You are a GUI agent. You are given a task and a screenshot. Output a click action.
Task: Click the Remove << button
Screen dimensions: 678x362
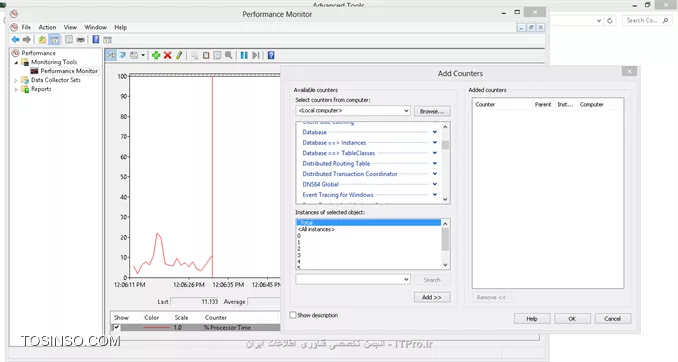click(491, 297)
